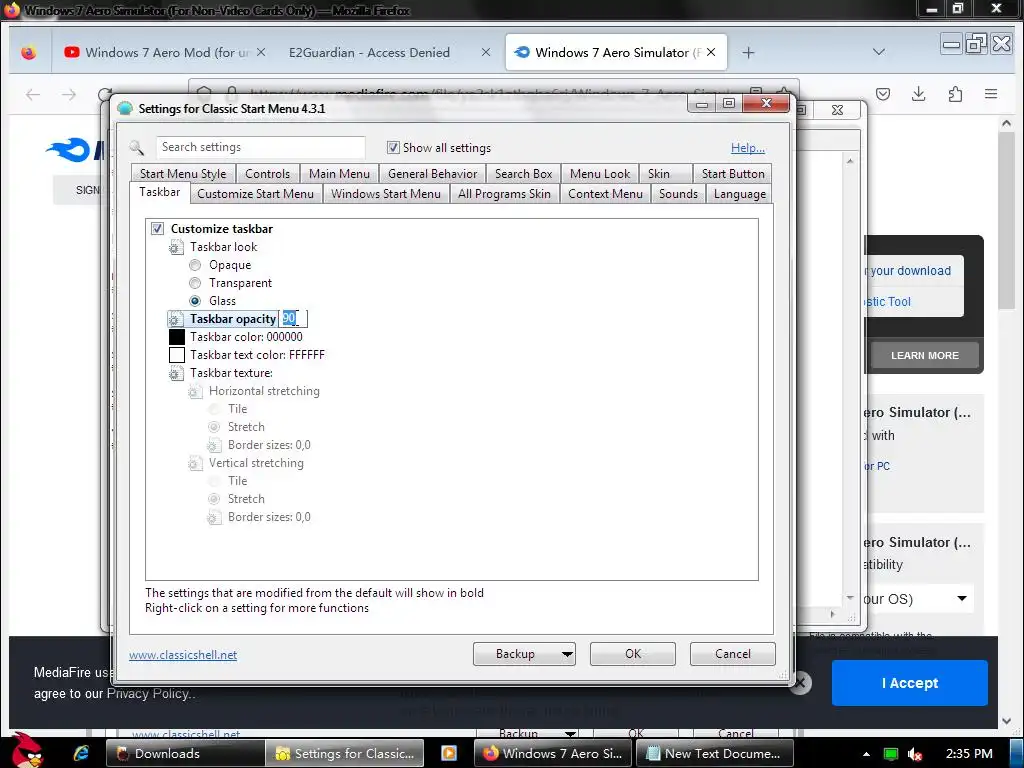Click the Firefox back arrow

[33, 95]
